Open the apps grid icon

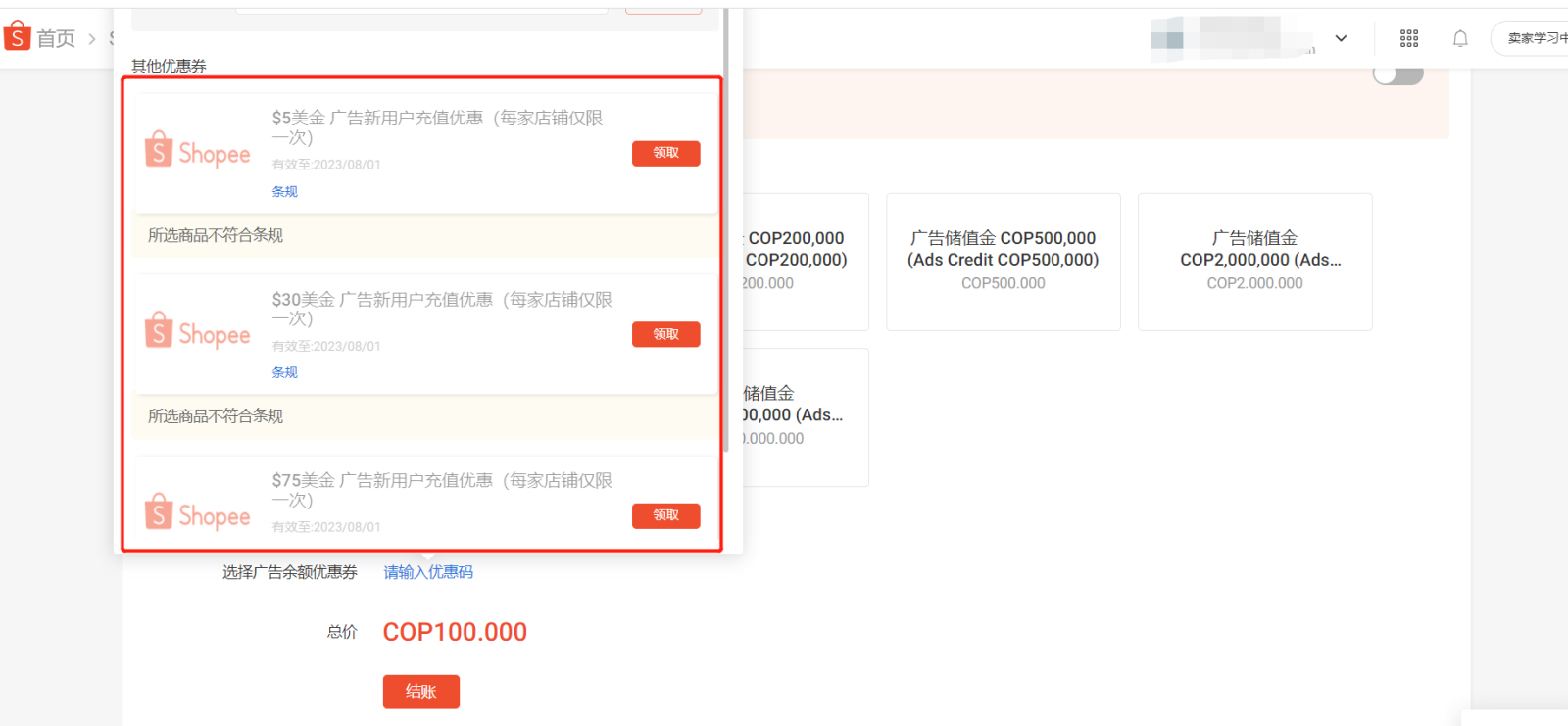tap(1409, 38)
